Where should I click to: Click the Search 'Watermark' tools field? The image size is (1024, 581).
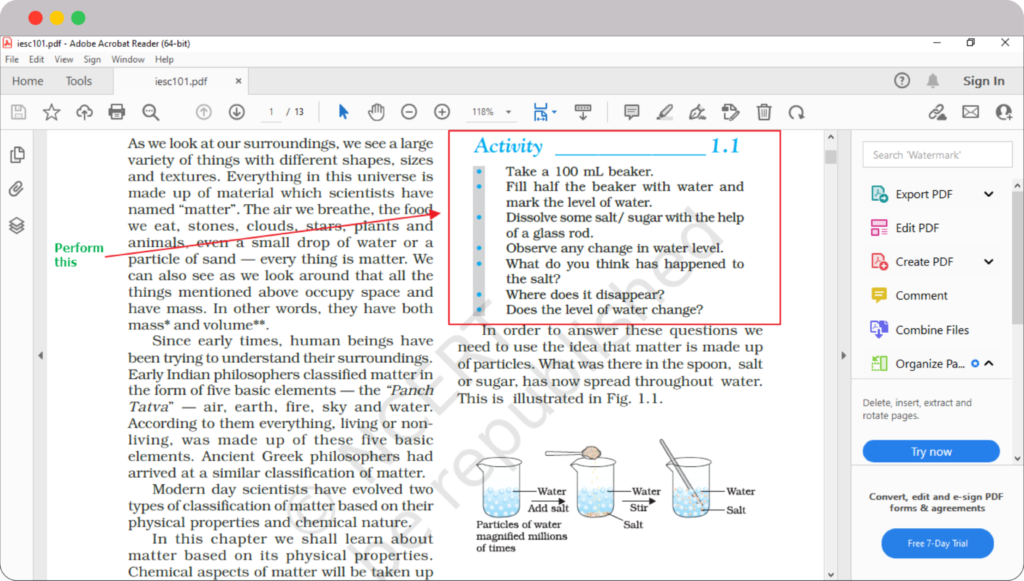click(937, 155)
